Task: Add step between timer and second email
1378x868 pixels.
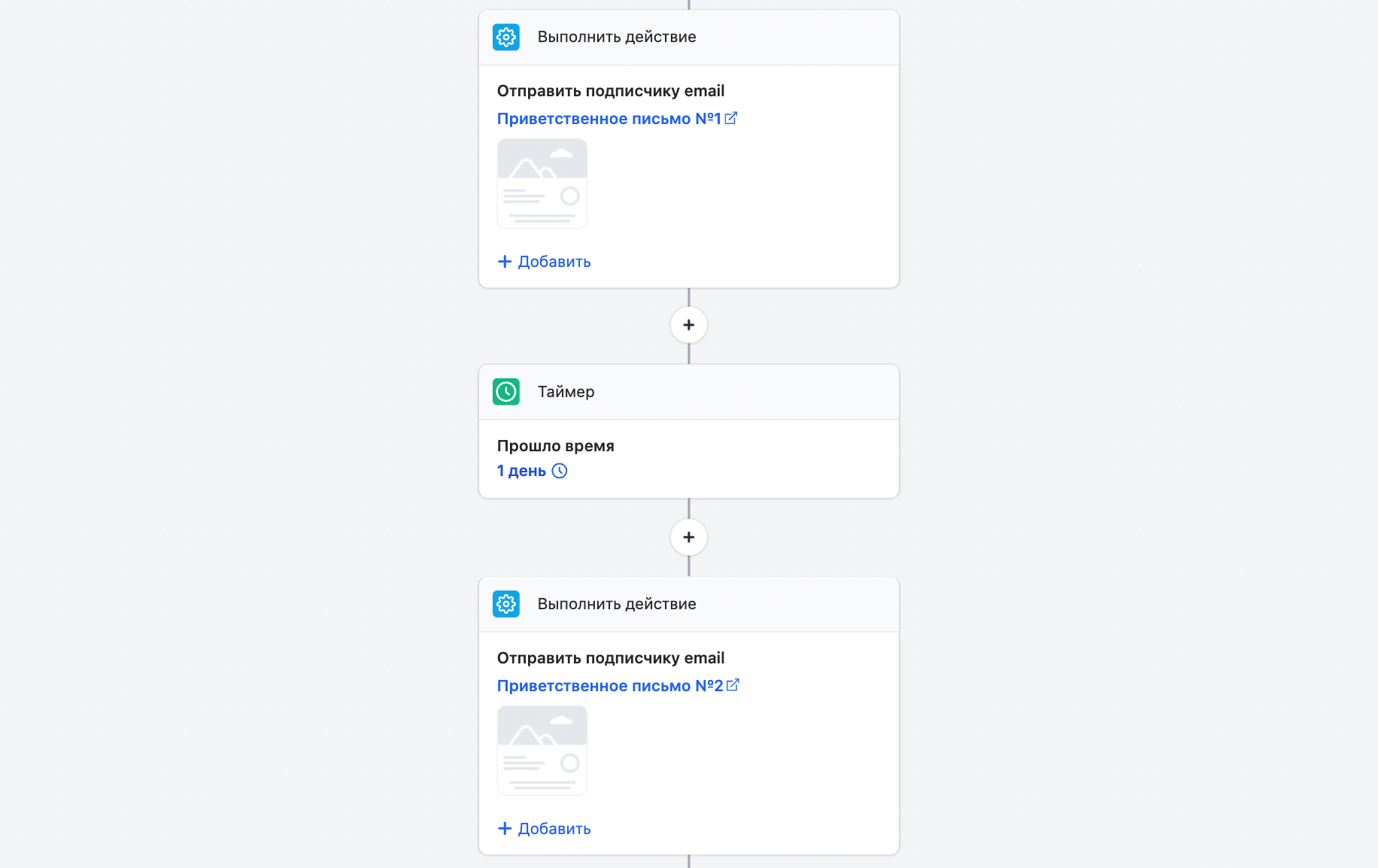Action: coord(689,537)
